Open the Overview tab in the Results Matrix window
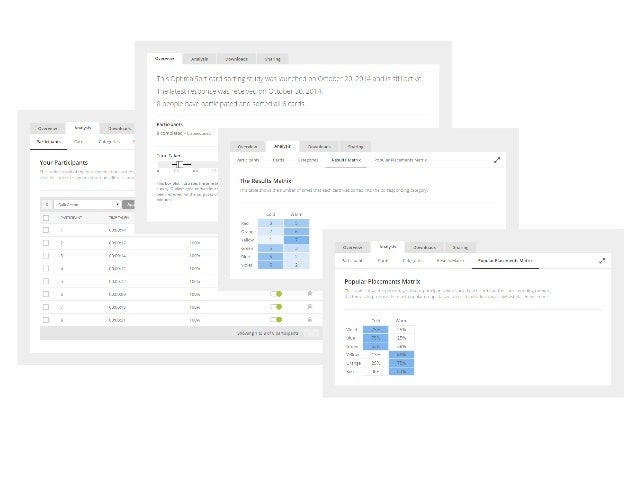 point(247,147)
